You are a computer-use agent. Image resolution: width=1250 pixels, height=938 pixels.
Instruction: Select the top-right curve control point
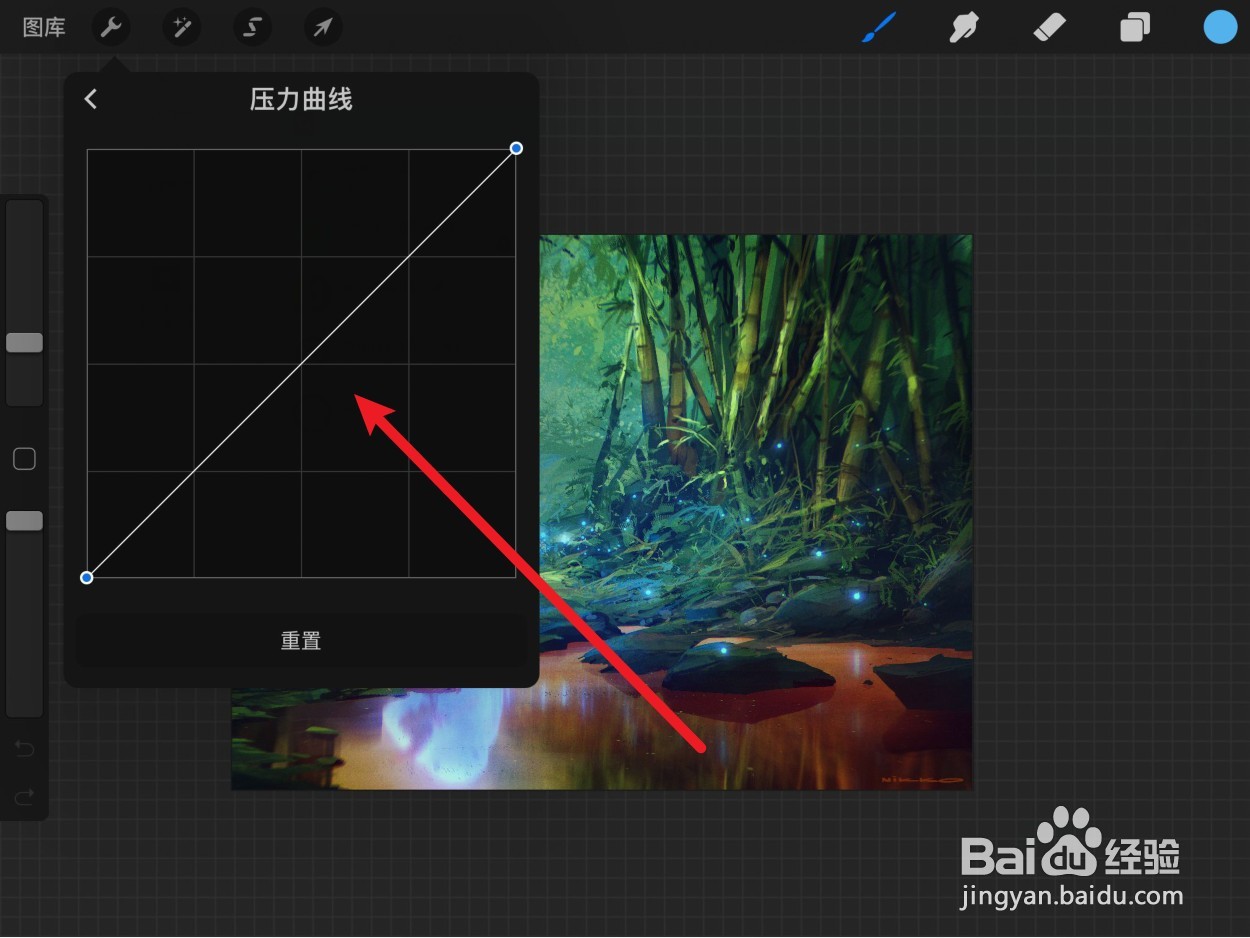click(x=516, y=148)
